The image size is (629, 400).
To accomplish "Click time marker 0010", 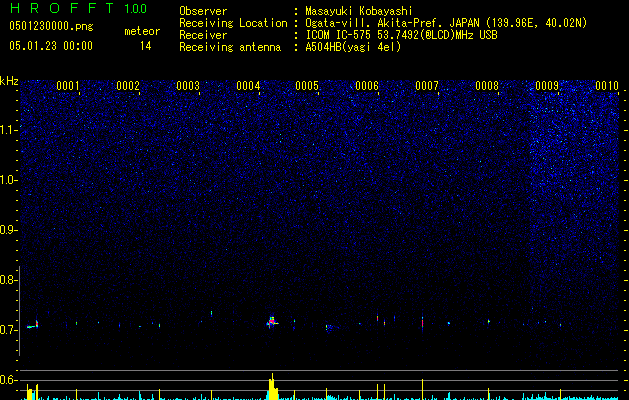I will (607, 86).
